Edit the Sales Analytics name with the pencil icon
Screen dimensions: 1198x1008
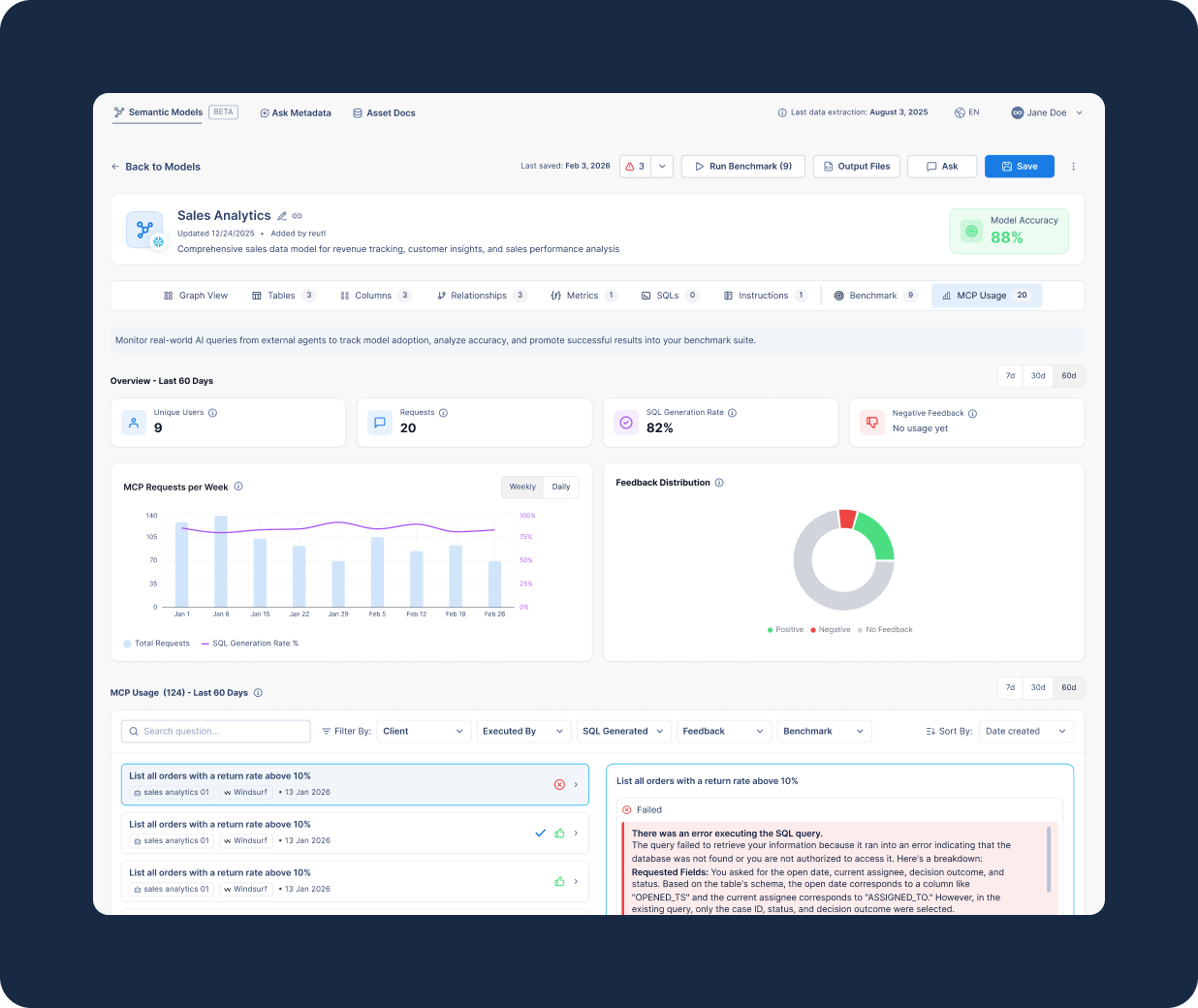[x=282, y=216]
